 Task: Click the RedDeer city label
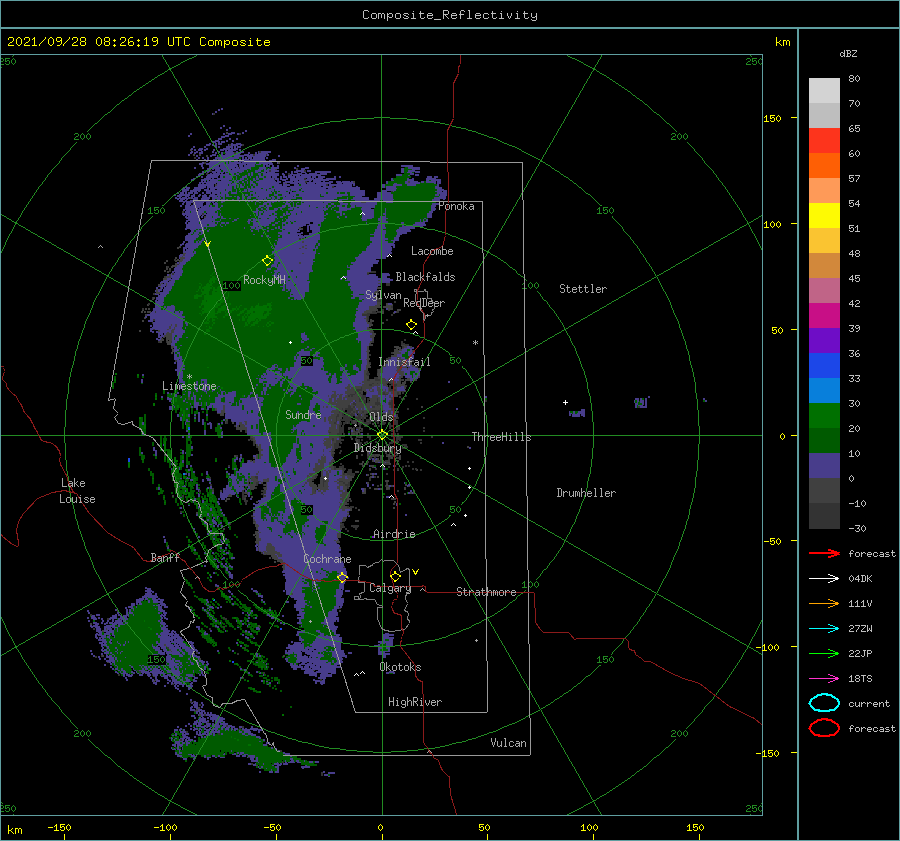tap(424, 303)
